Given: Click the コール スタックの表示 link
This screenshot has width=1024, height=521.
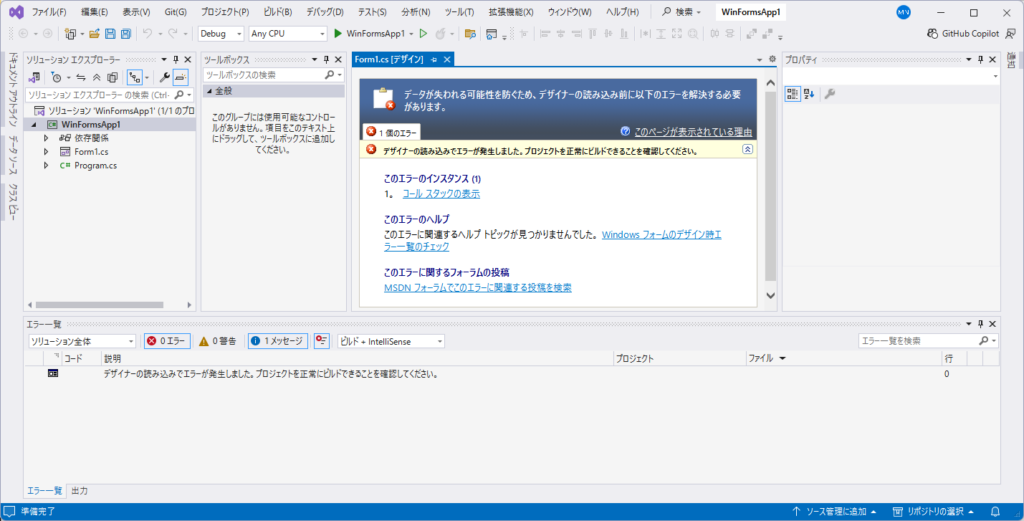Looking at the screenshot, I should tap(441, 194).
